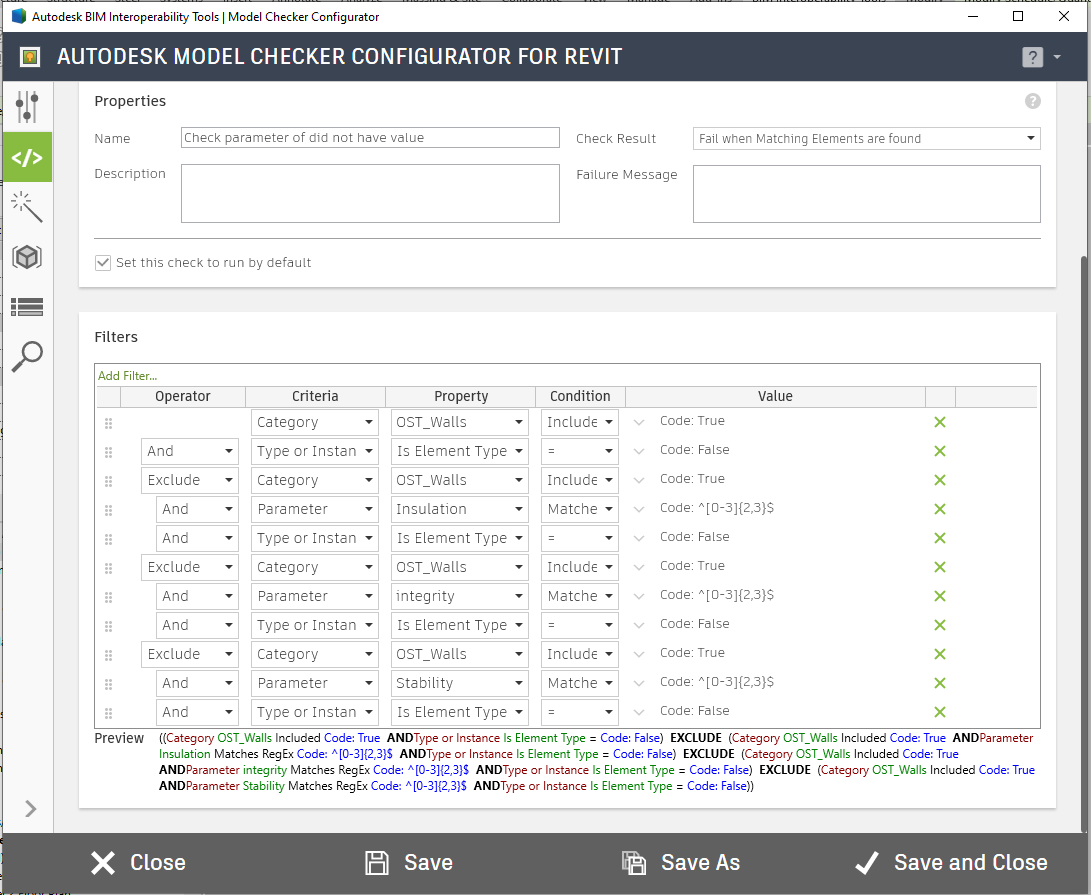
Task: Click the magic wand icon in the sidebar
Action: [x=27, y=206]
